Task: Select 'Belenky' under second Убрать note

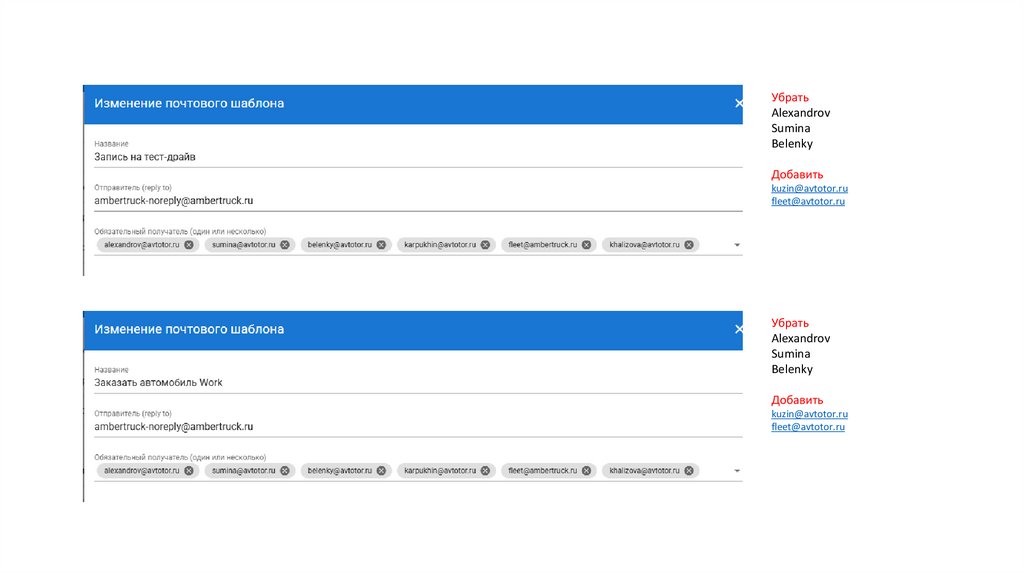Action: pyautogui.click(x=792, y=370)
